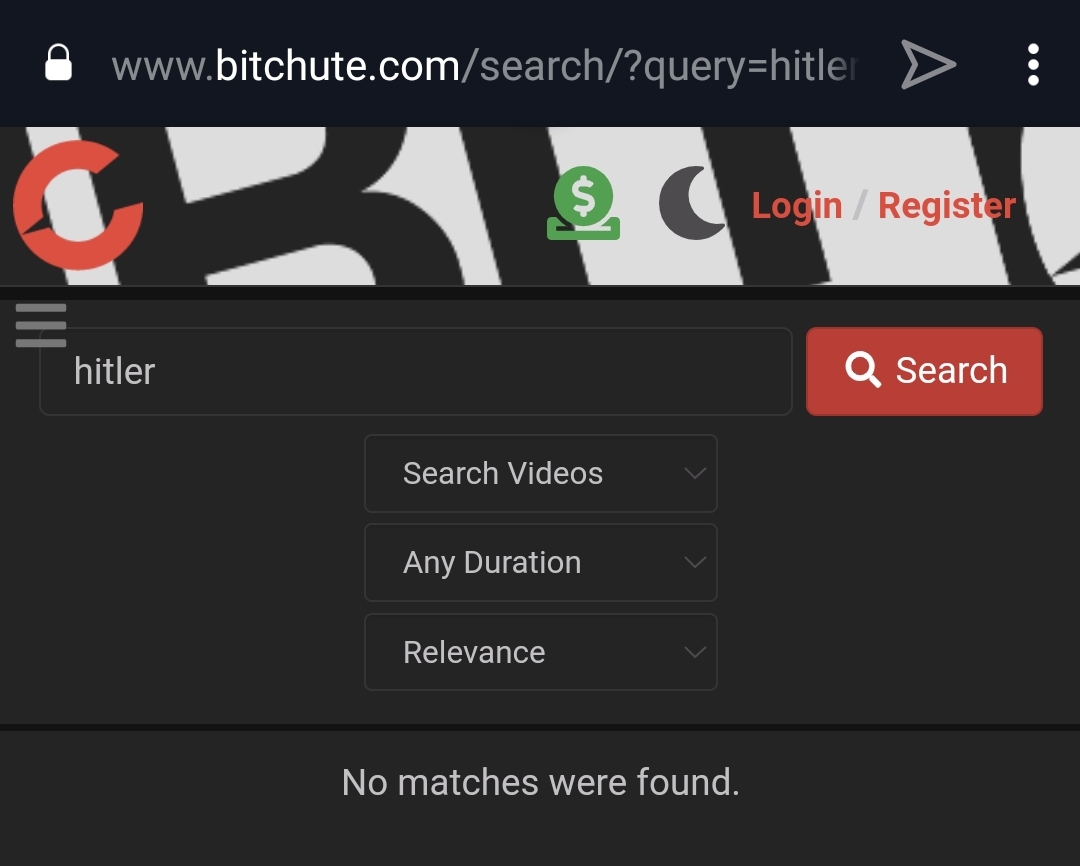This screenshot has width=1080, height=866.
Task: Click the magnifying glass in the Search button
Action: [863, 370]
